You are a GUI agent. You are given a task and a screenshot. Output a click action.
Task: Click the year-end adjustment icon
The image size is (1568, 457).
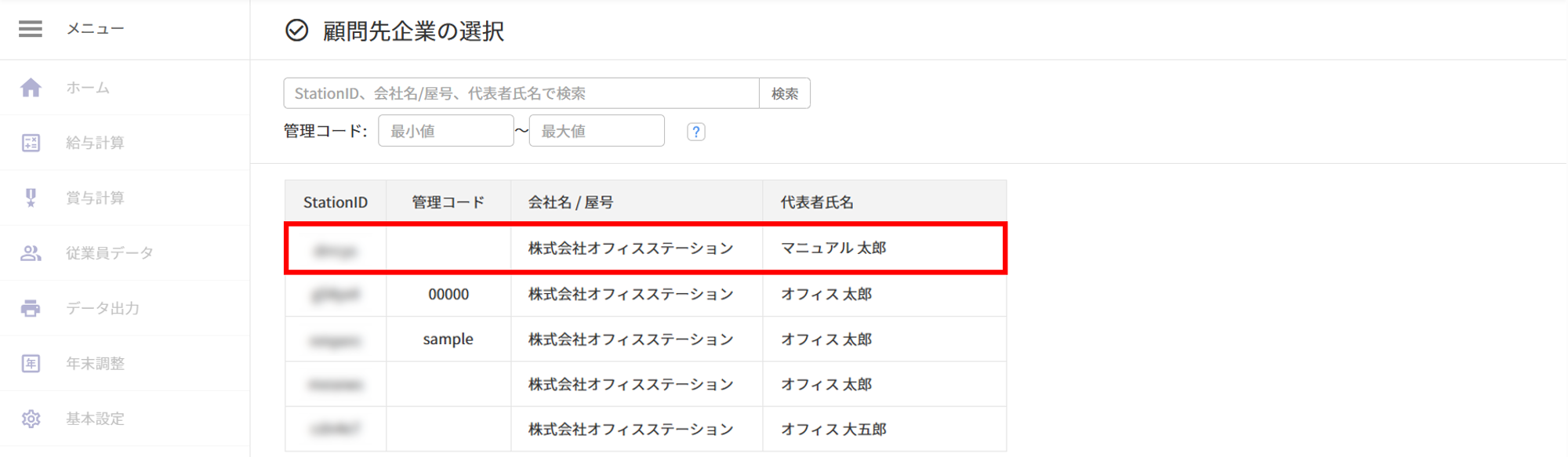coord(31,364)
